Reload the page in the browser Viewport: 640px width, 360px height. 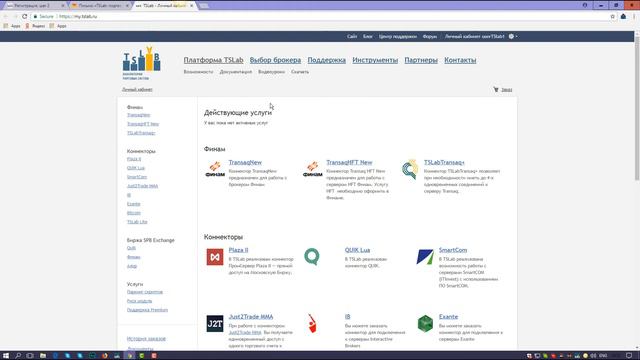click(24, 16)
